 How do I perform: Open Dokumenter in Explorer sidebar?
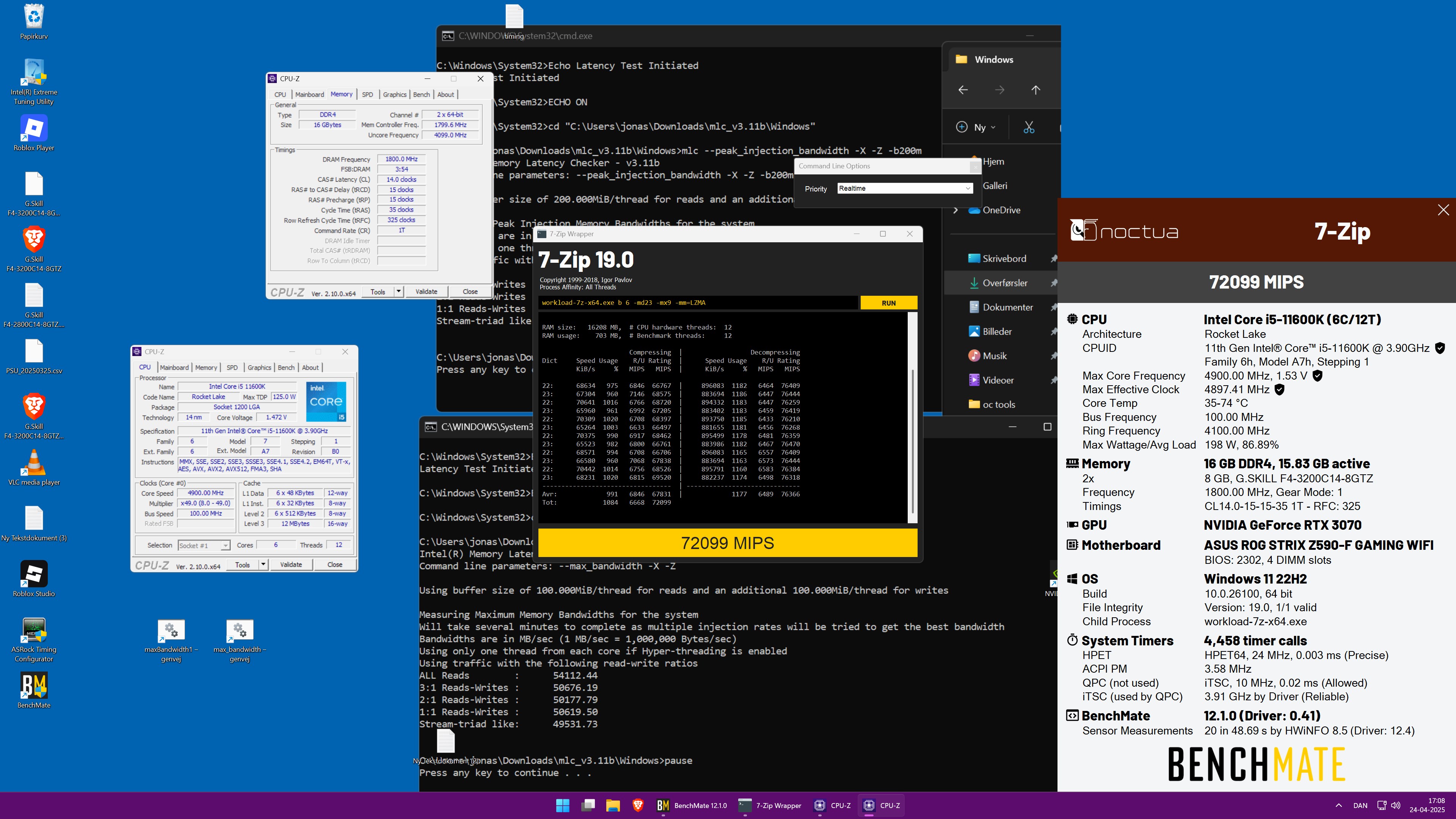point(1007,307)
